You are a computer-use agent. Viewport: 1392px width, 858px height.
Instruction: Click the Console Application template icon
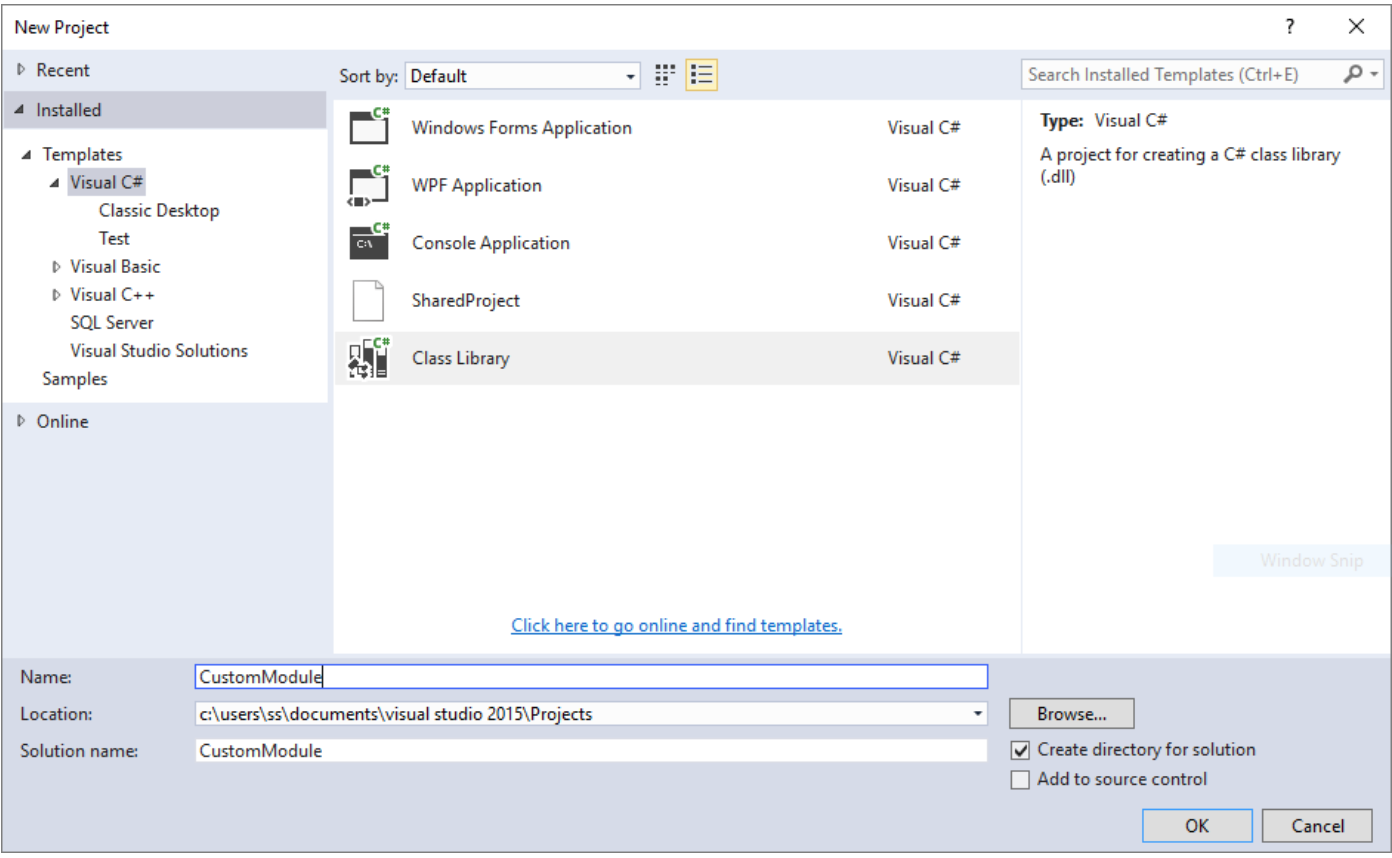(369, 243)
